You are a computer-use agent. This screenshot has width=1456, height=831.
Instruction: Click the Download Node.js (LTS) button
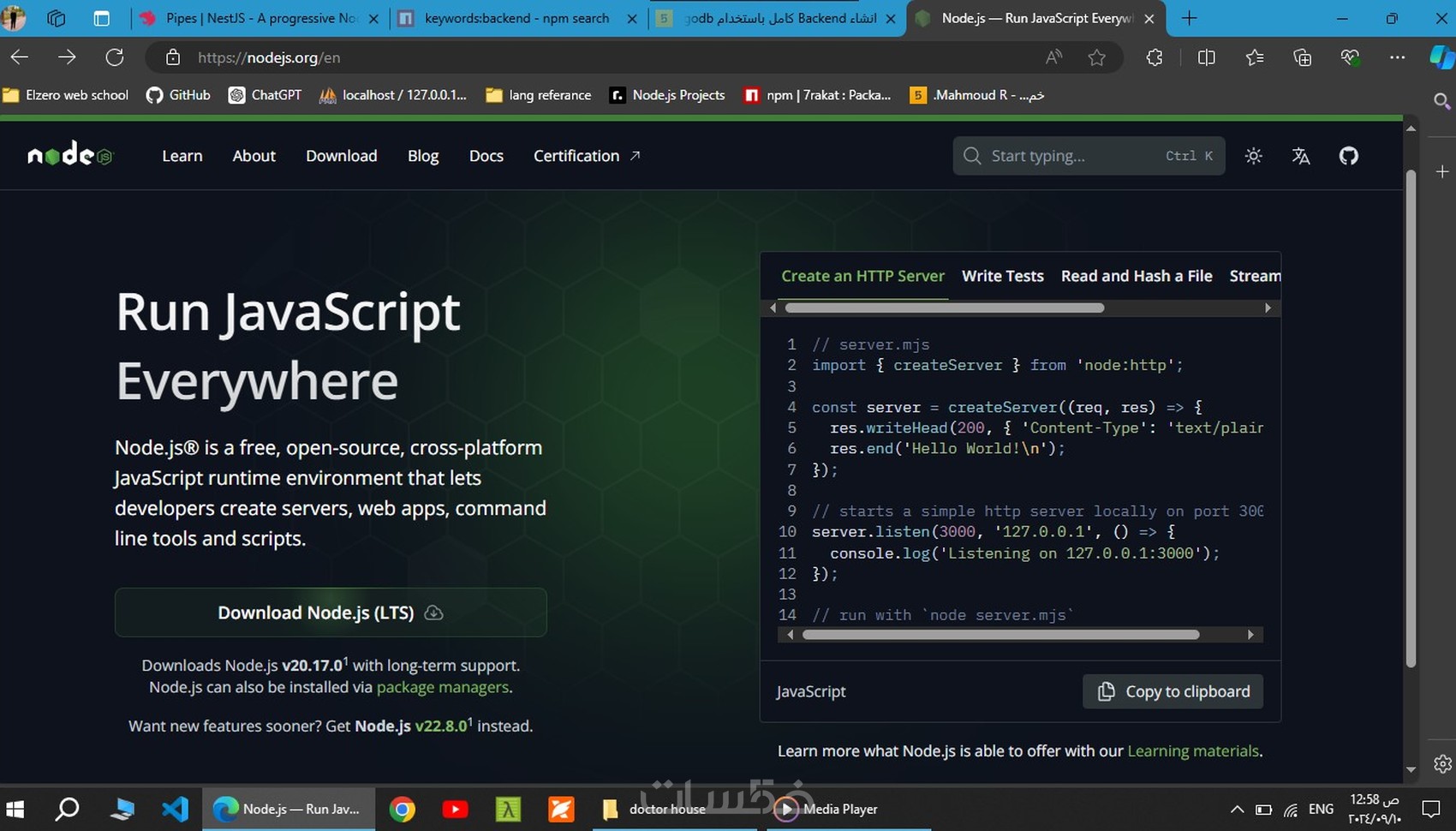click(331, 612)
